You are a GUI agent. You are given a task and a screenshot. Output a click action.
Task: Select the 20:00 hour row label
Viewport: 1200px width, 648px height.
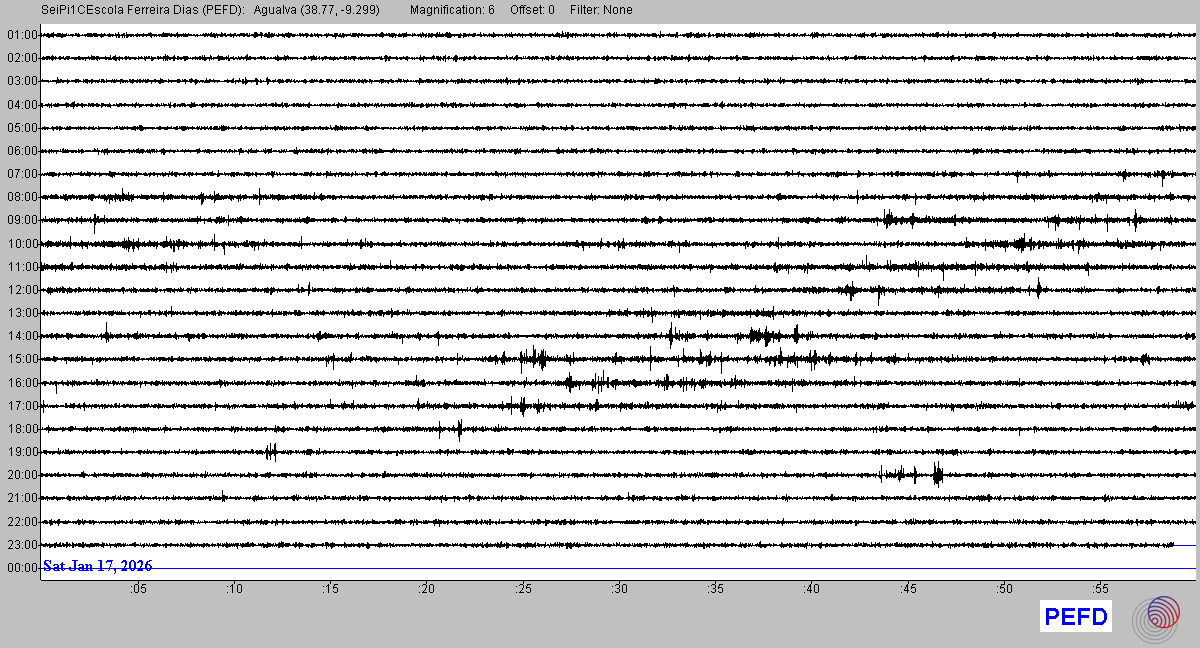[22, 475]
